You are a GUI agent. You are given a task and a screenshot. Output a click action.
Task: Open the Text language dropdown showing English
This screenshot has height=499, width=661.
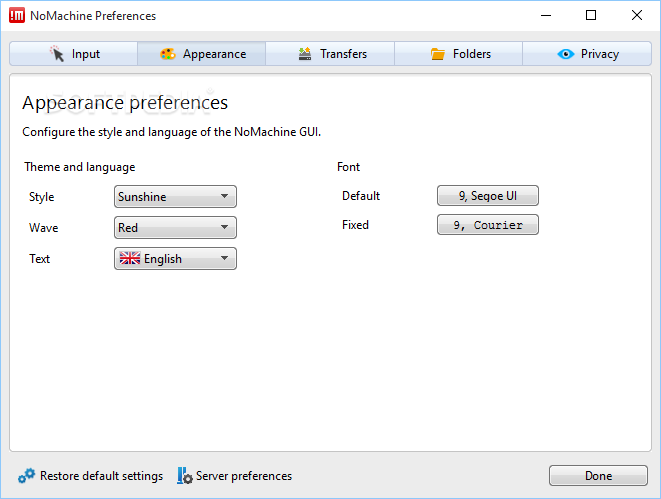tap(175, 258)
